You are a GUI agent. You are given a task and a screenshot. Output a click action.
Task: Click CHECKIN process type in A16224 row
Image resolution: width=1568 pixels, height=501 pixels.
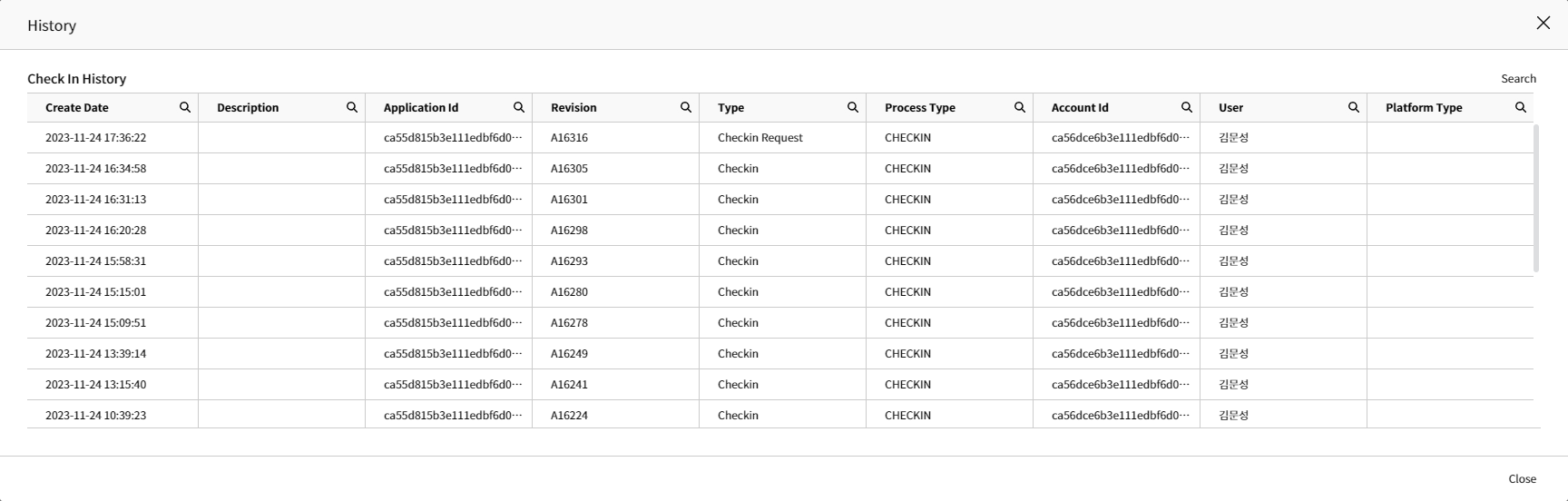pyautogui.click(x=949, y=415)
